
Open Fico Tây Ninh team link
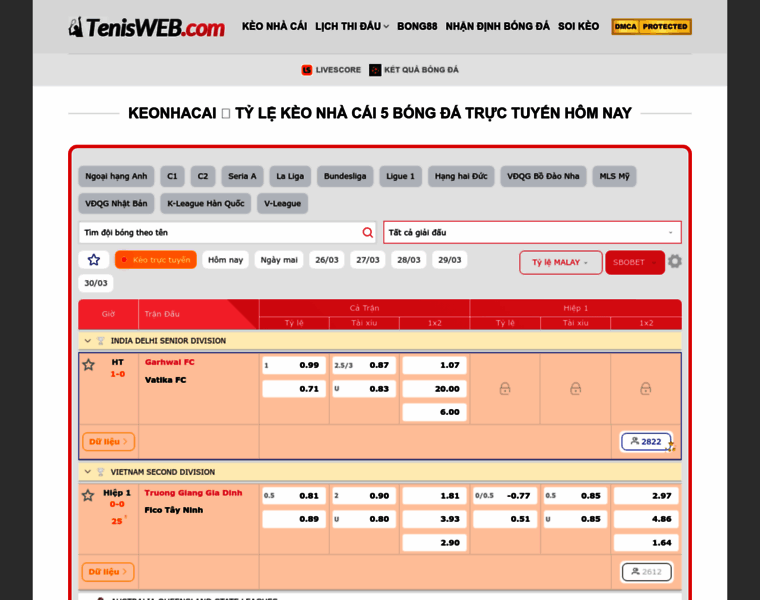coord(174,510)
